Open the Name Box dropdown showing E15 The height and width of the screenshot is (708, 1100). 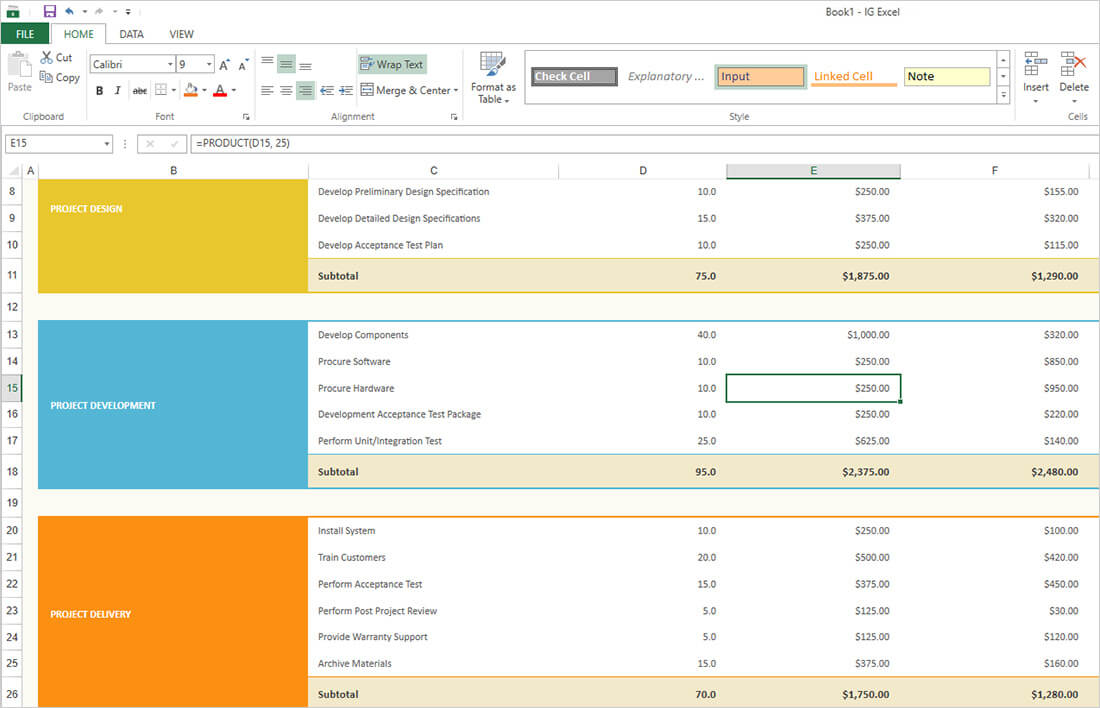click(107, 144)
